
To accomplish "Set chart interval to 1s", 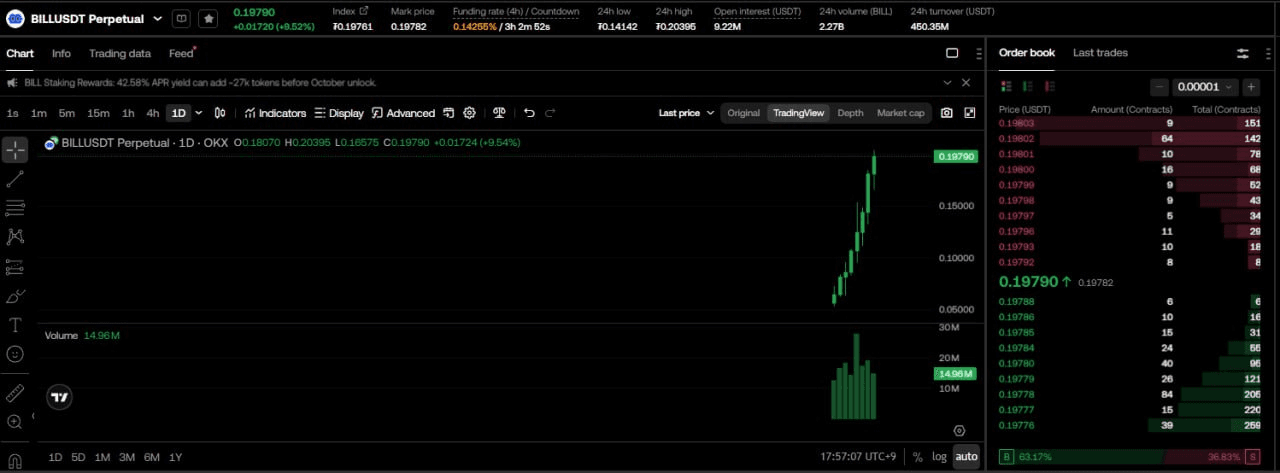I will click(13, 113).
